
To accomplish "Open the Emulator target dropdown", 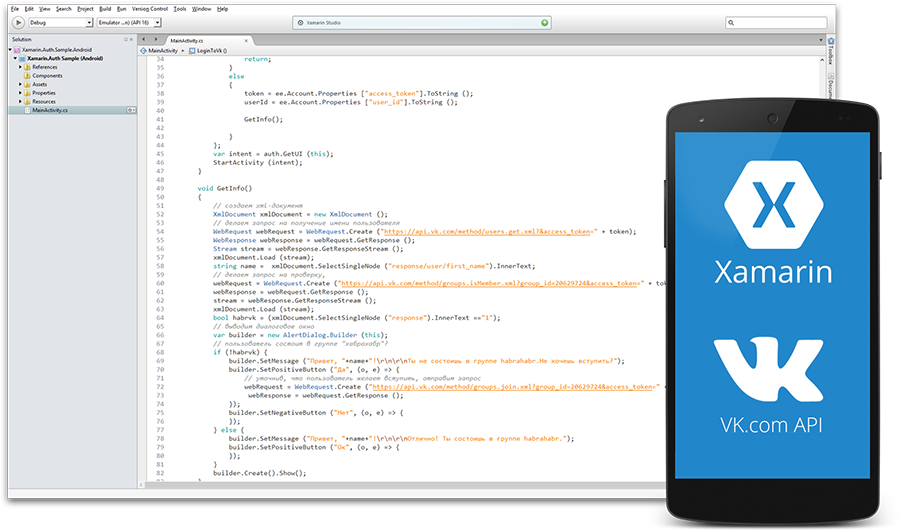I will 129,22.
